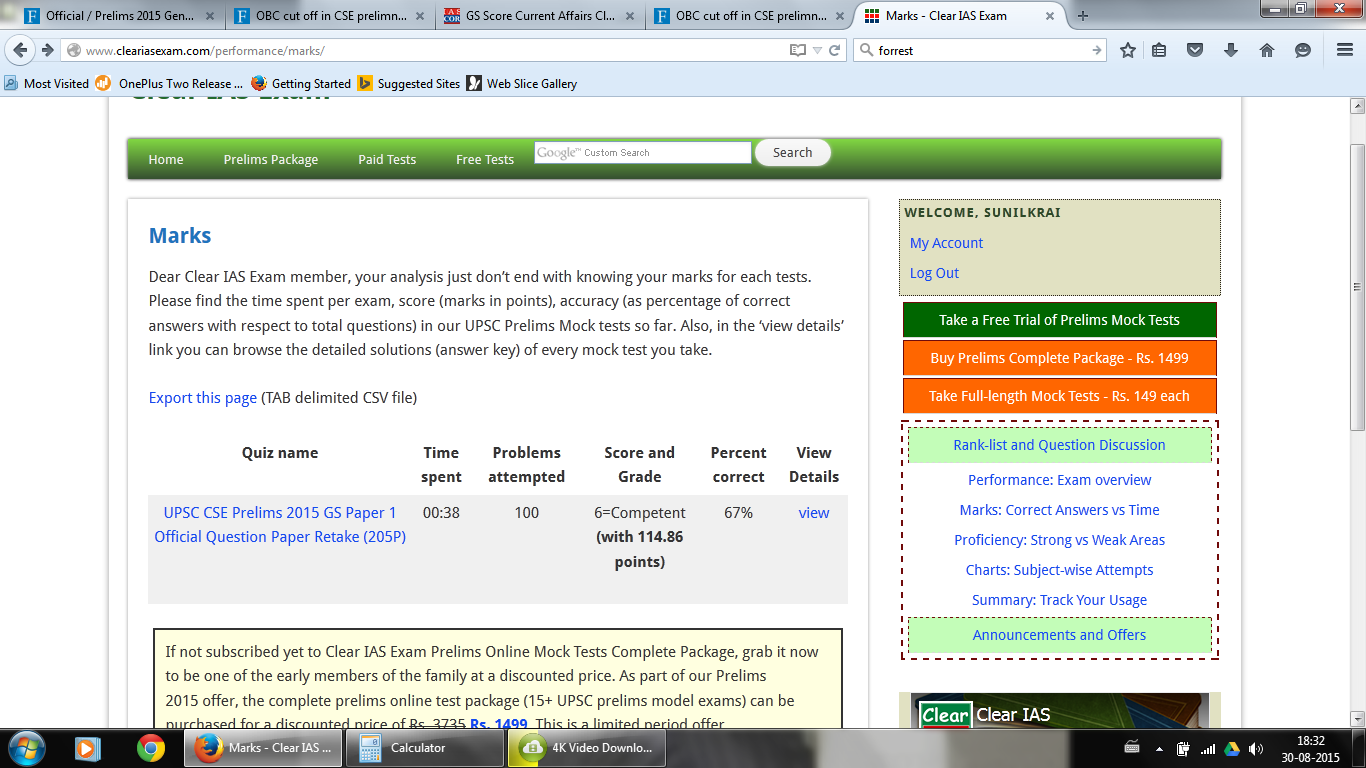This screenshot has width=1366, height=768.
Task: Open Prelims Package in the green navbar
Action: (271, 159)
